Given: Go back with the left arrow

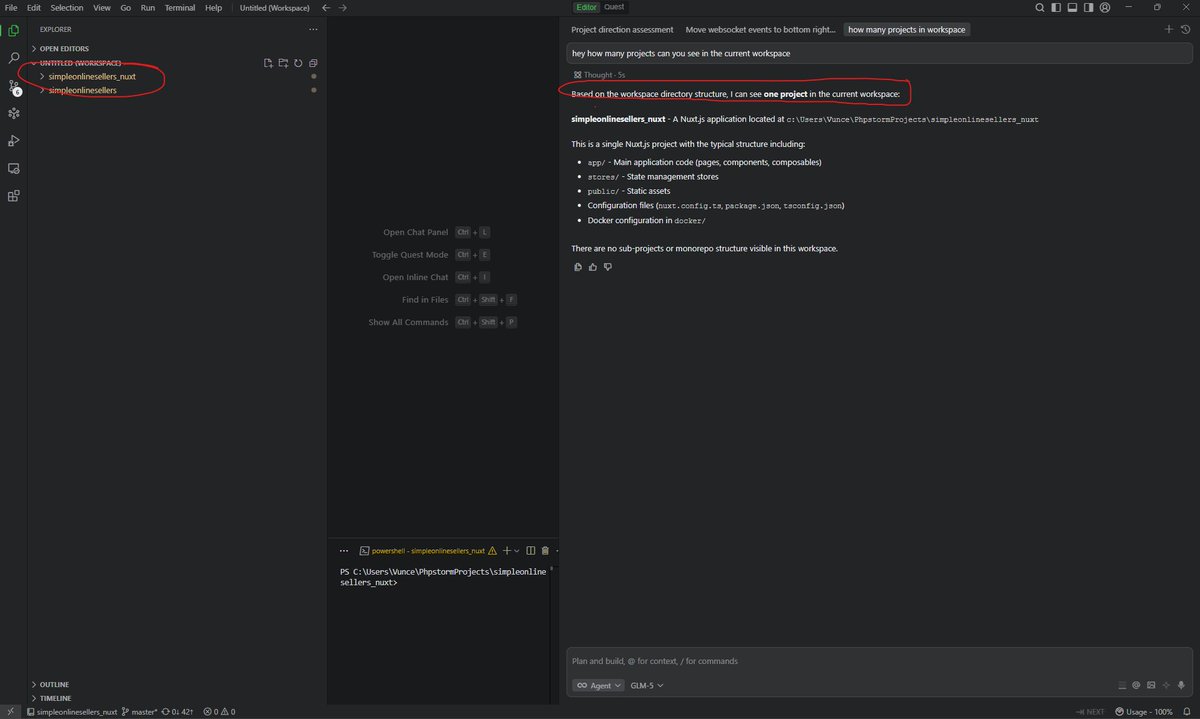Looking at the screenshot, I should click(x=326, y=7).
